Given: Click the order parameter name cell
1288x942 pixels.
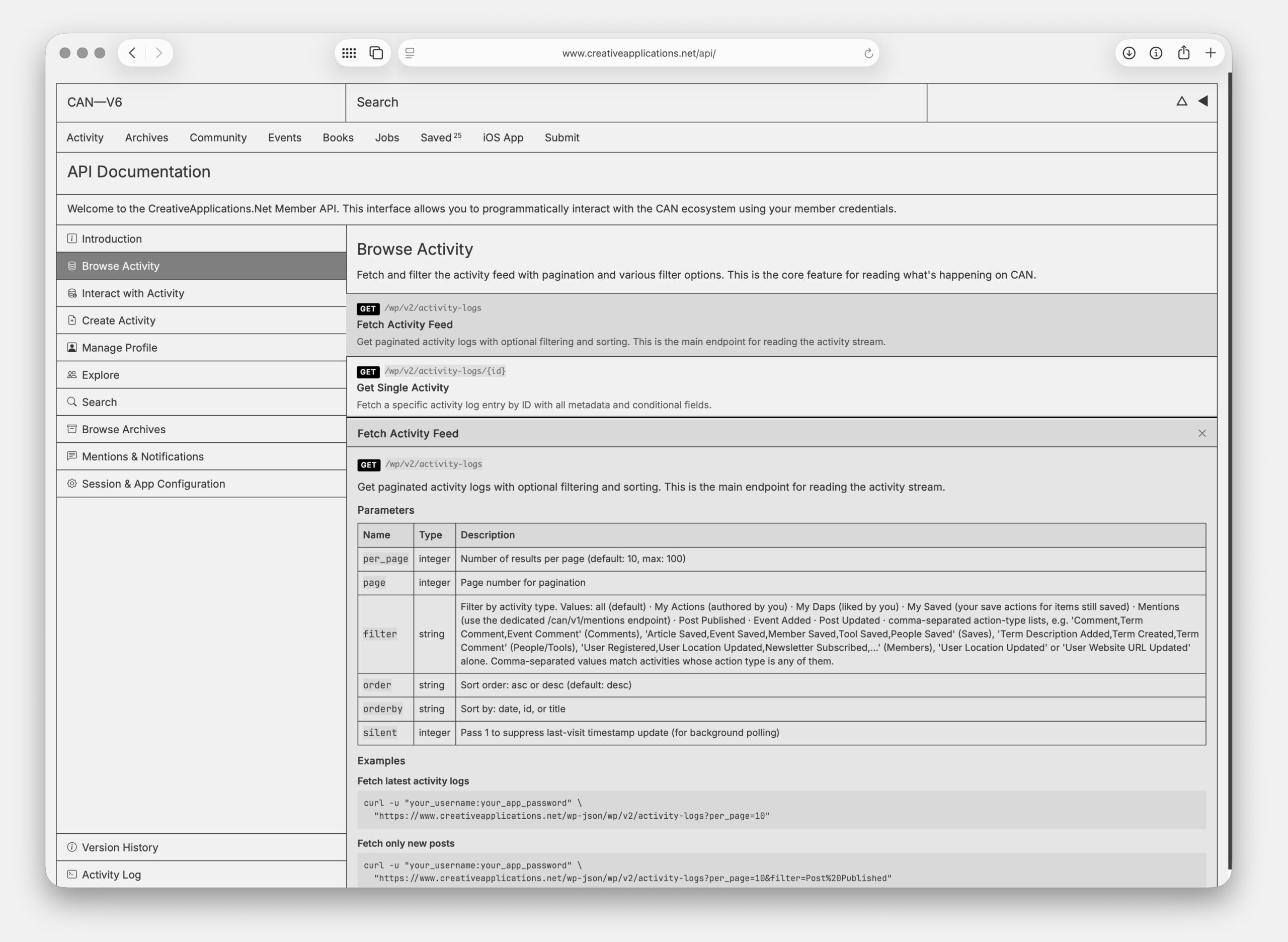Looking at the screenshot, I should click(385, 685).
